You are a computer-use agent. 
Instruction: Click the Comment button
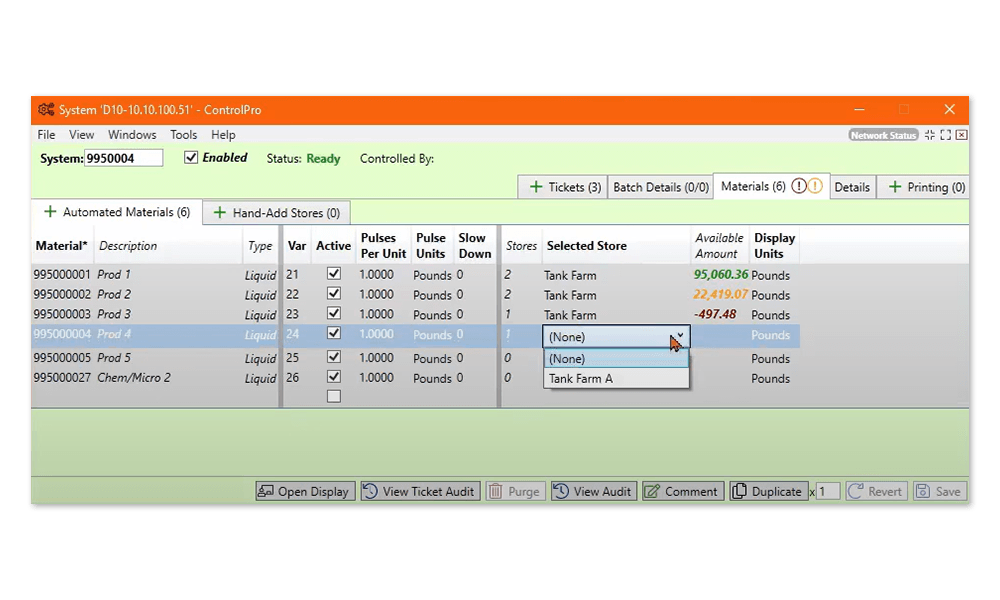[683, 491]
